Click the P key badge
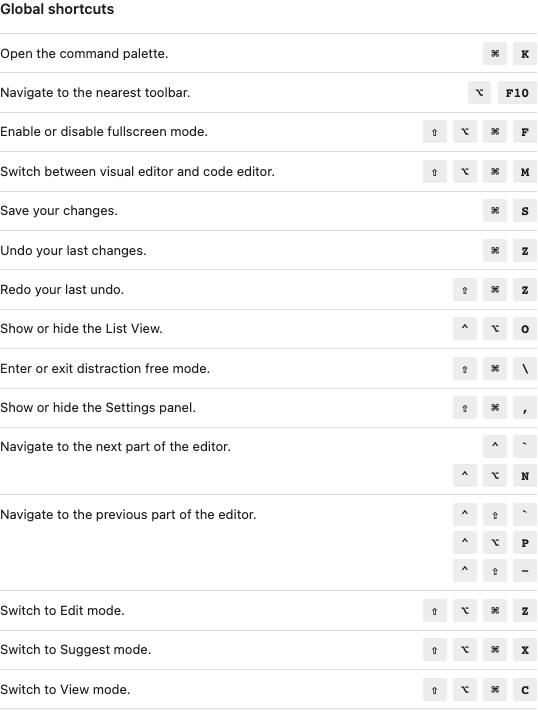This screenshot has width=538, height=710. point(525,542)
